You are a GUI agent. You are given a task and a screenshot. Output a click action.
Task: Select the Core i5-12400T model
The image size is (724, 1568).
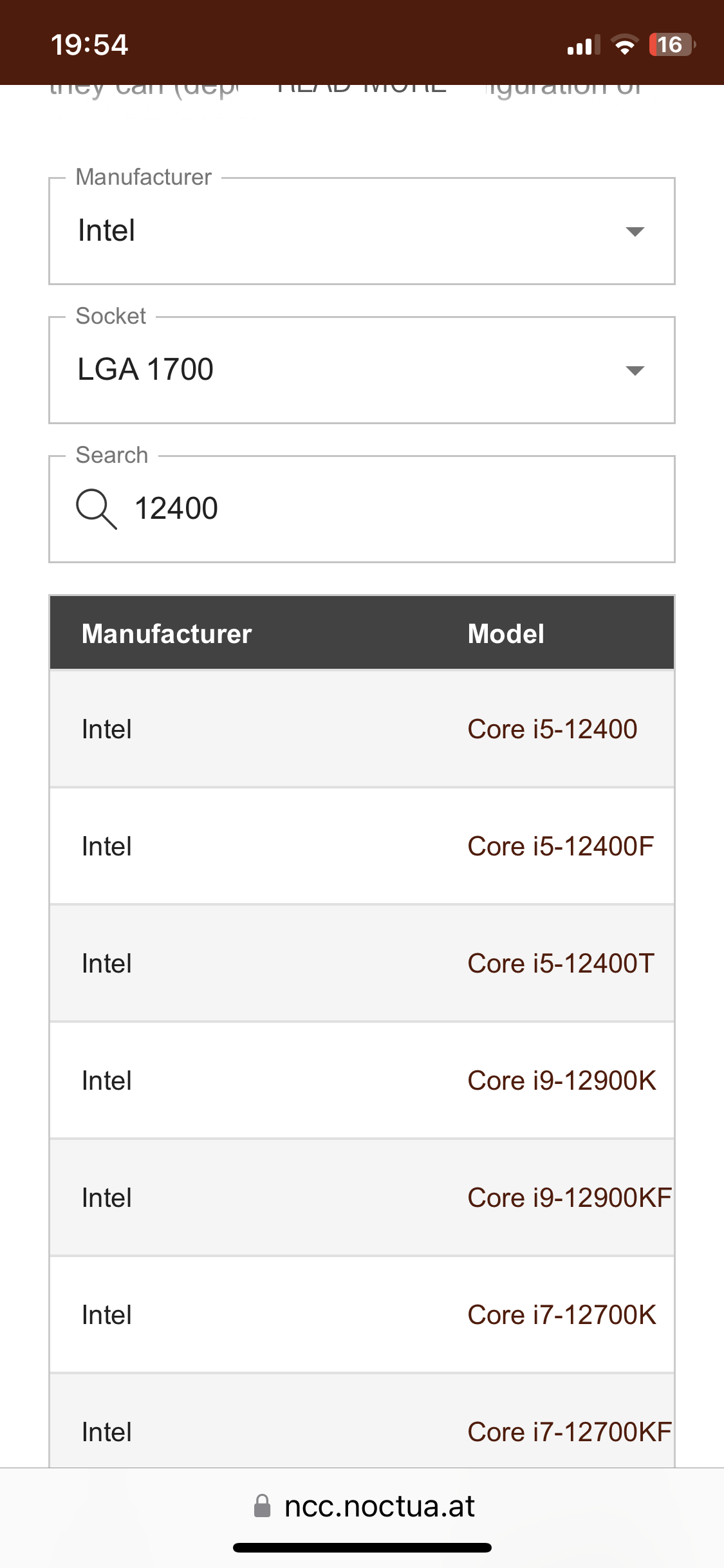[x=561, y=964]
